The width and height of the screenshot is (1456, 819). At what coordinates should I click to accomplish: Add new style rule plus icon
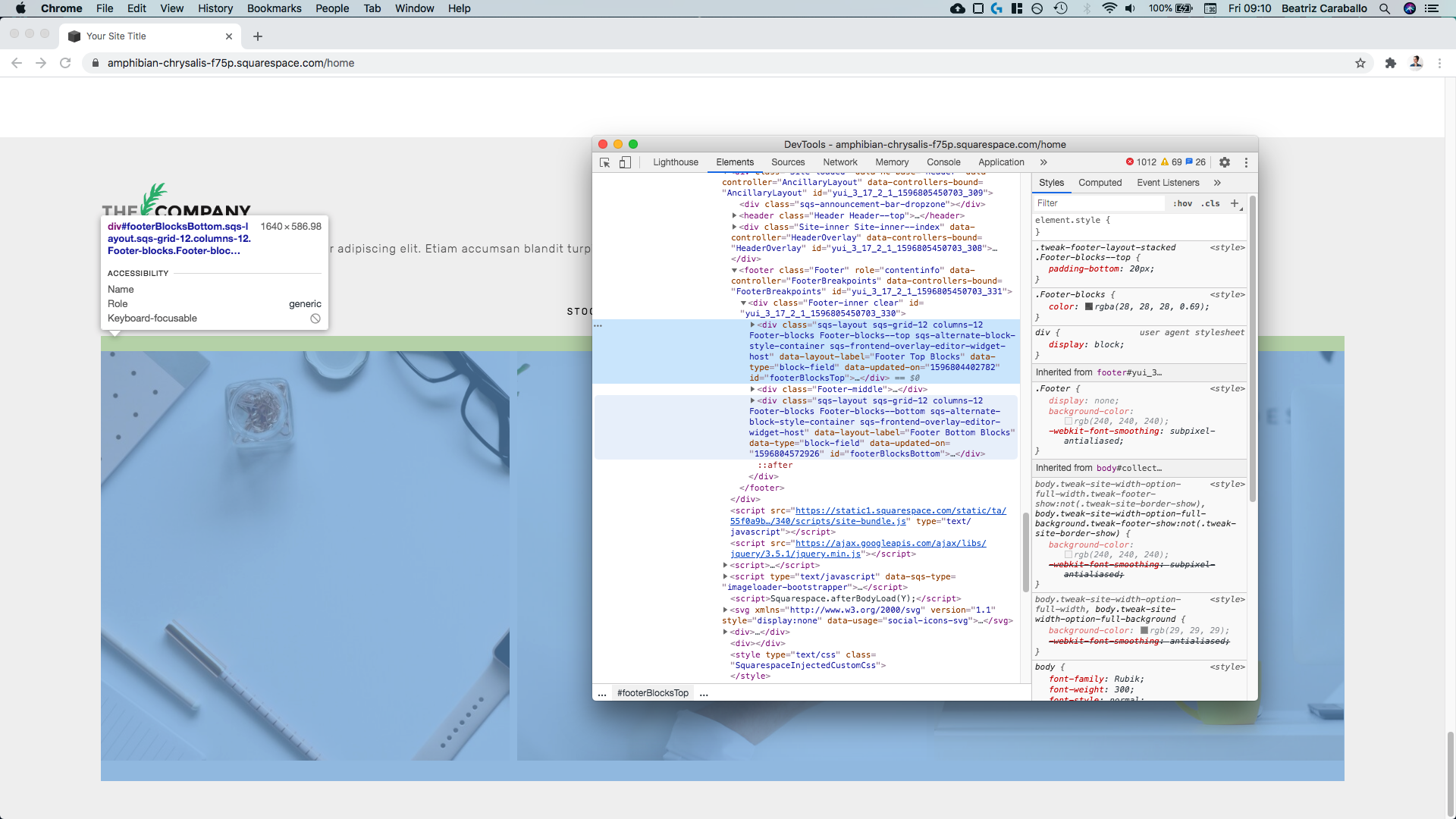1235,203
